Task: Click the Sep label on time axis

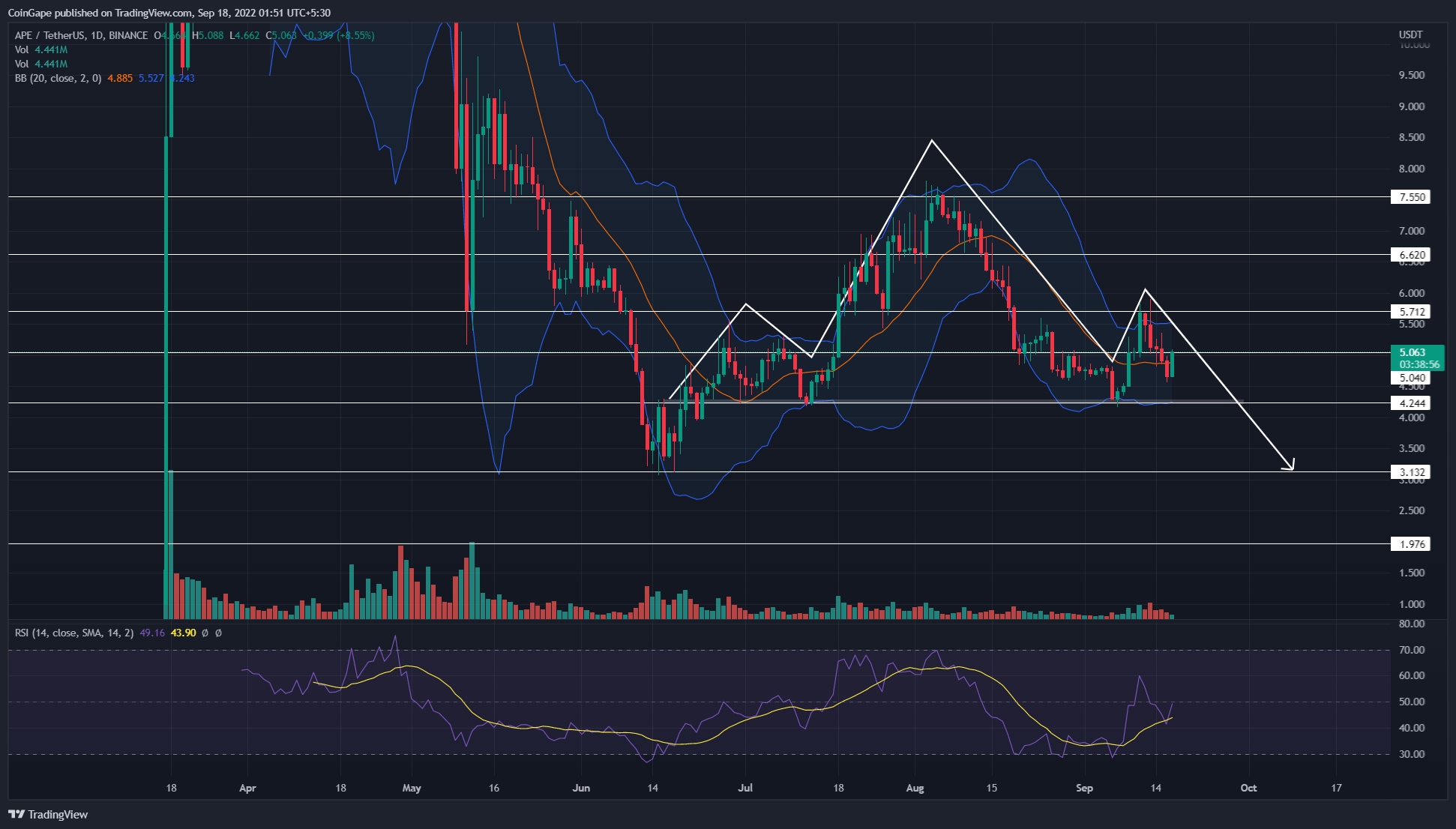Action: click(1084, 788)
